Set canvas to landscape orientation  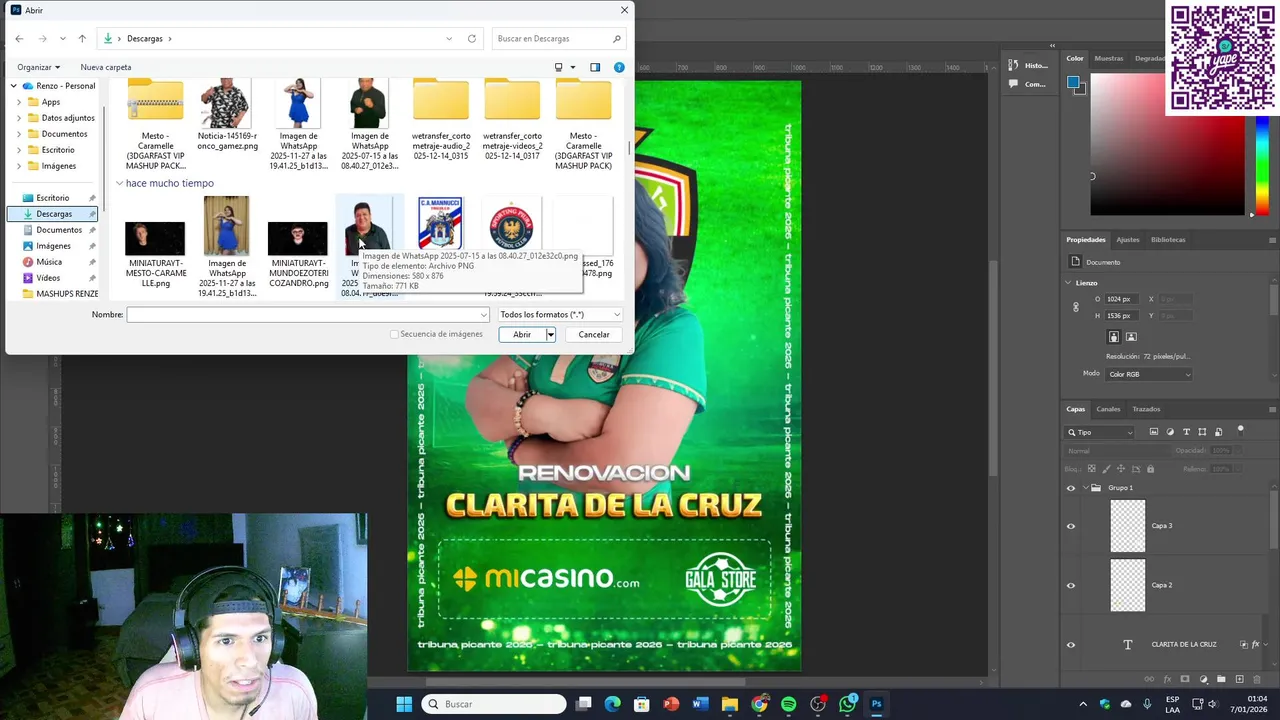point(1131,337)
